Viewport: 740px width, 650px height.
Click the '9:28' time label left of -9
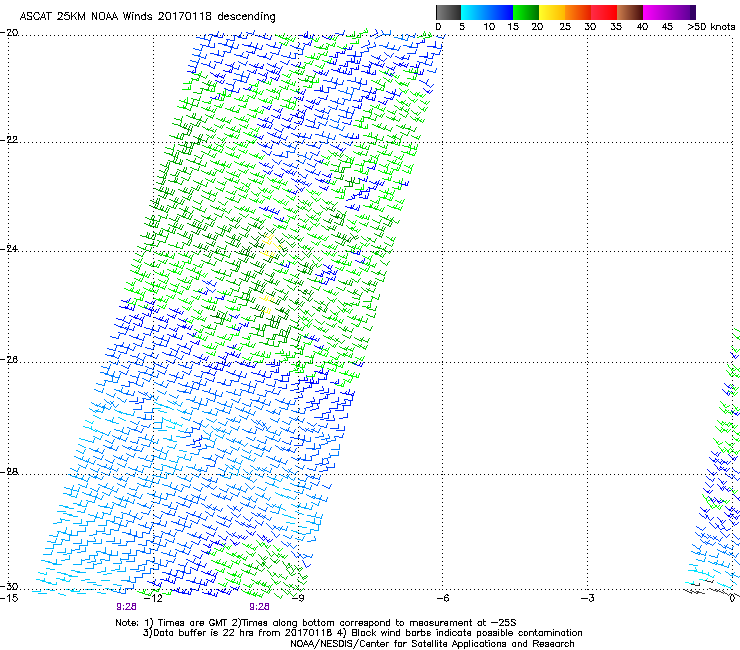point(260,607)
